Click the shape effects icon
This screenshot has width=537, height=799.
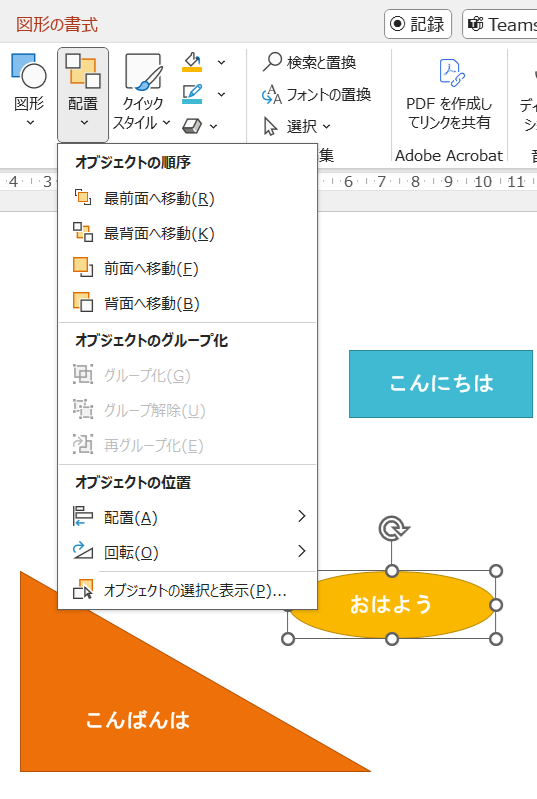tap(192, 125)
